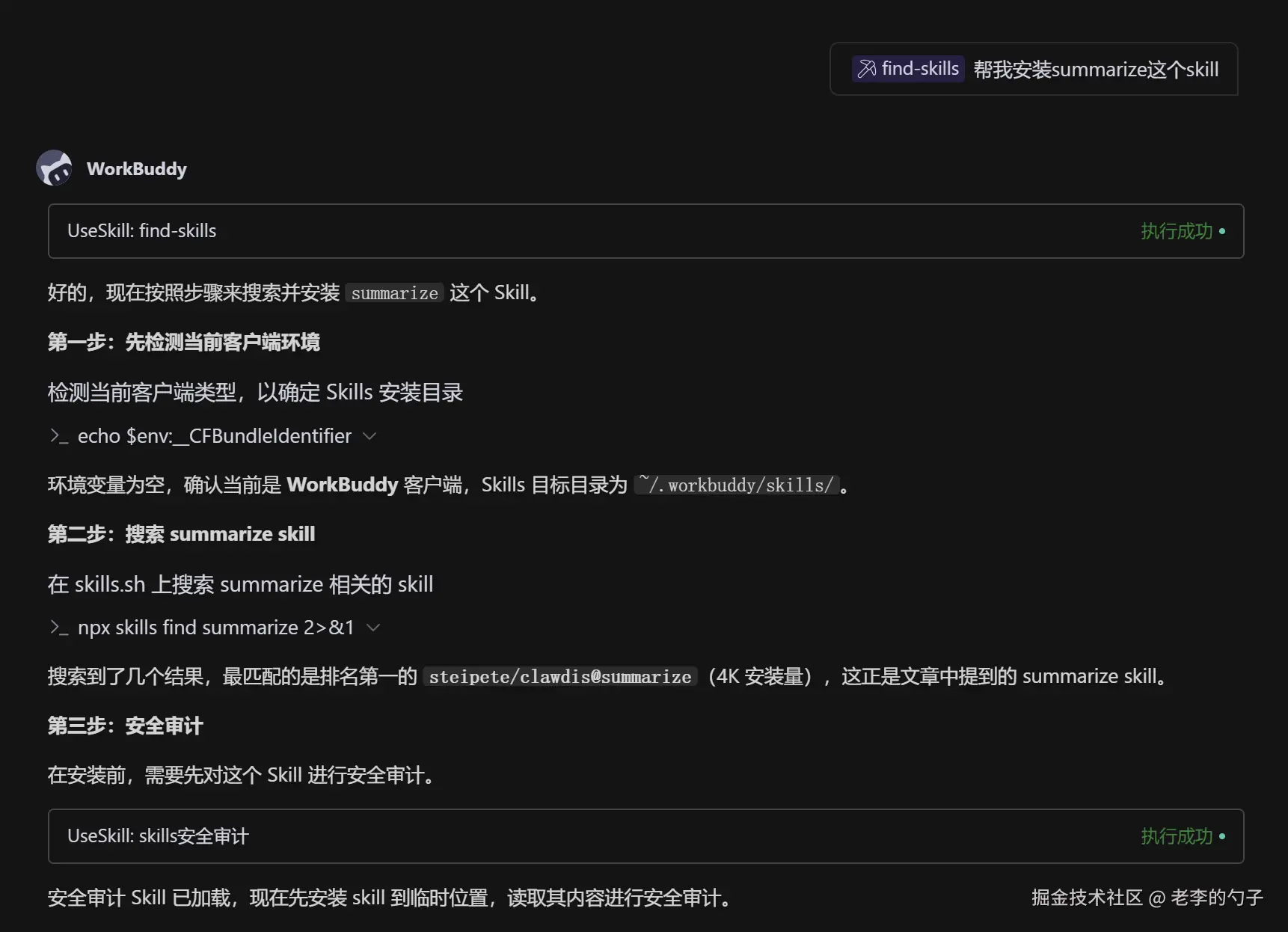
Task: Click the green status dot on find-skills row
Action: 1222,231
